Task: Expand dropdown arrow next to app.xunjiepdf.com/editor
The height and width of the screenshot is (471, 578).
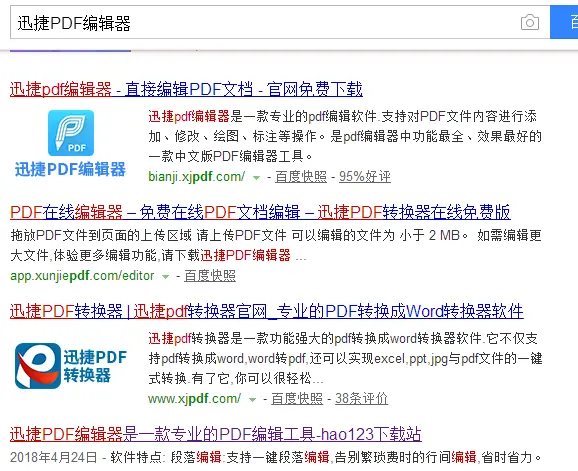Action: [x=166, y=277]
